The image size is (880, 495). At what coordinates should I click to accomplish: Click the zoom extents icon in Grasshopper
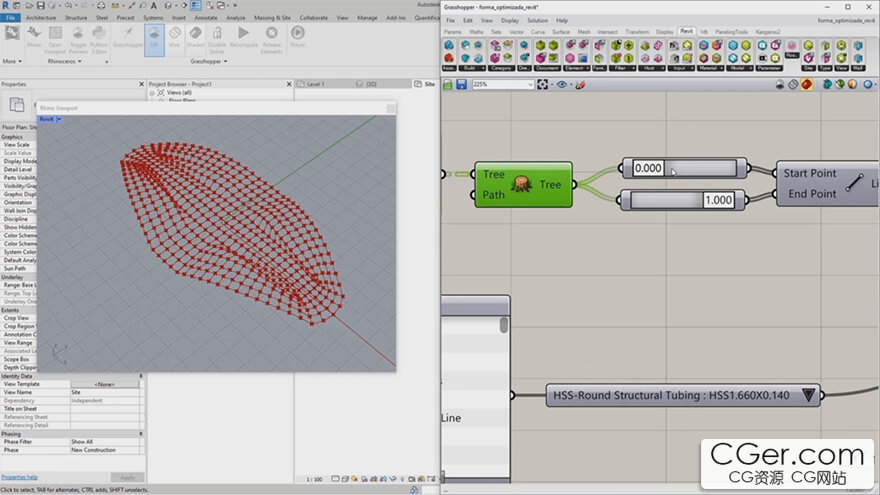coord(542,84)
